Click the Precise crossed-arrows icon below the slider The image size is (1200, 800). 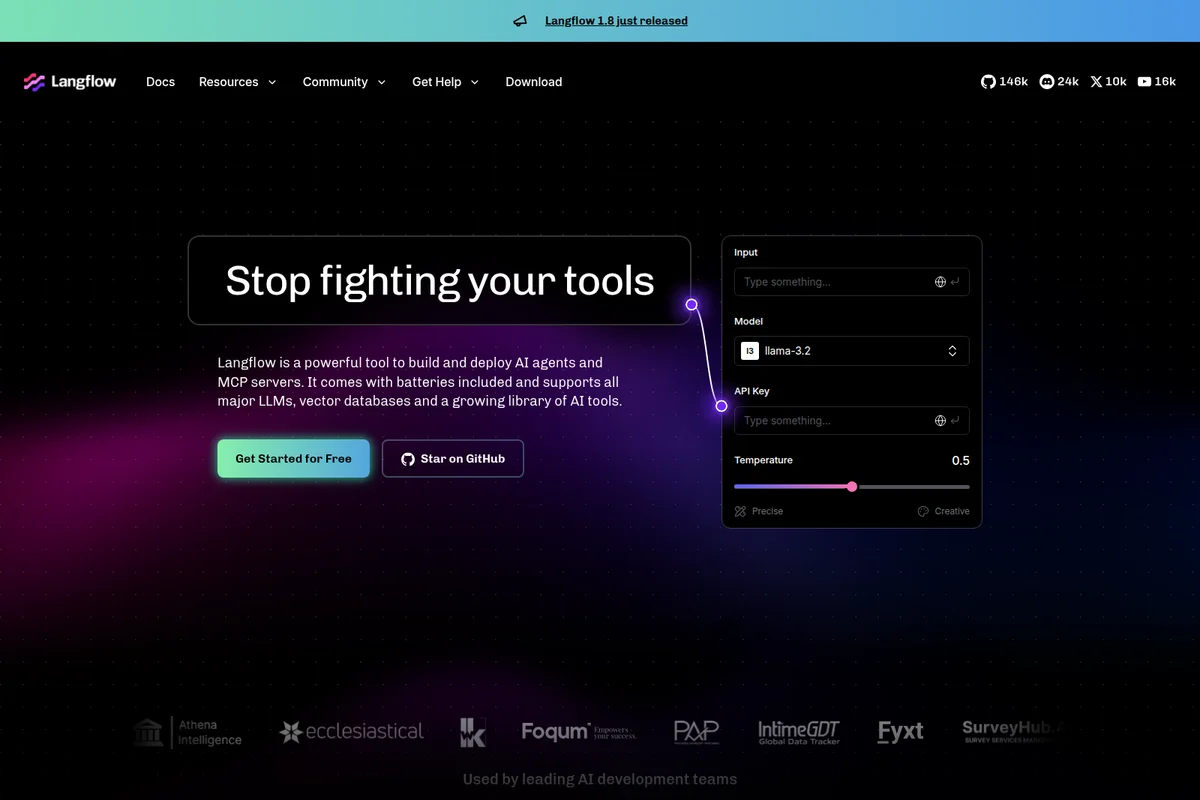click(740, 511)
